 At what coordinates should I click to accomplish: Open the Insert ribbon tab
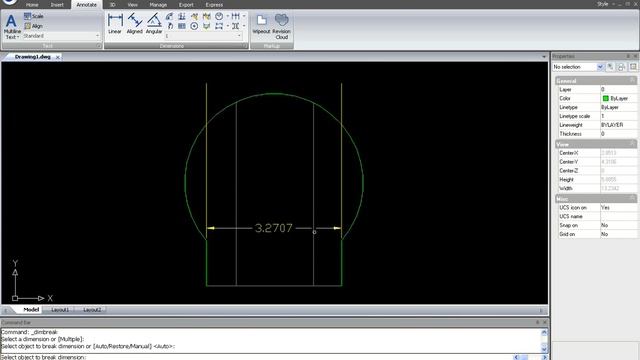tap(57, 5)
